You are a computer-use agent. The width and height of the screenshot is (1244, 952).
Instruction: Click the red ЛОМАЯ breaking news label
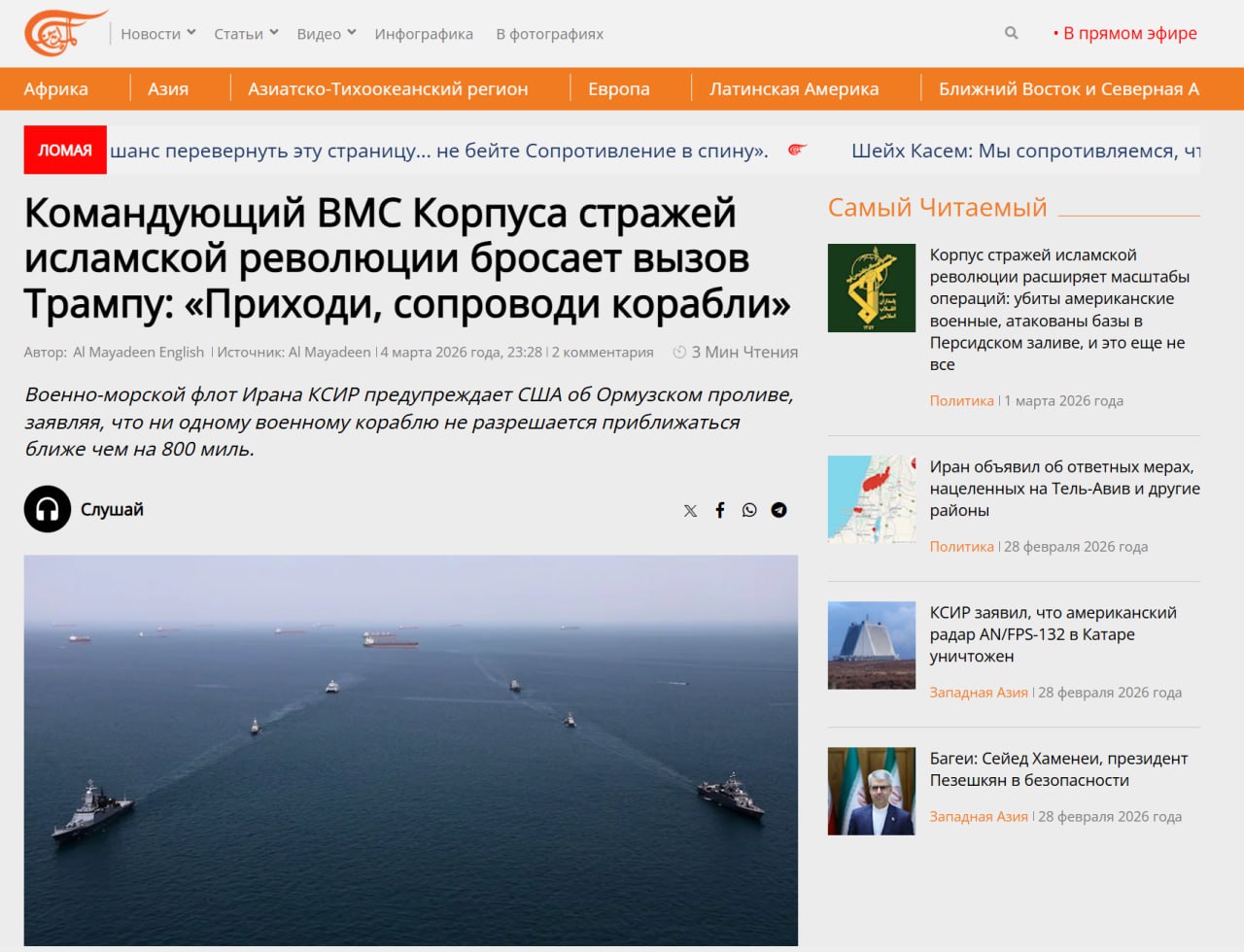pos(65,151)
